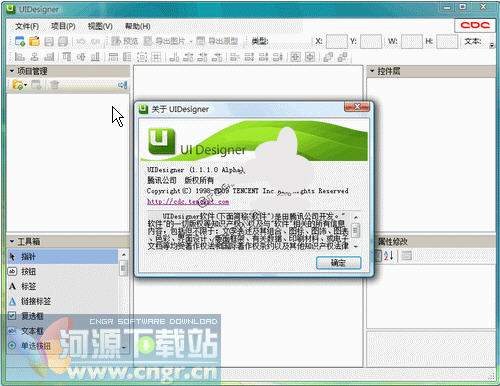This screenshot has height=386, width=500.
Task: Click the 预览 (Preview) toolbar button
Action: pyautogui.click(x=124, y=41)
